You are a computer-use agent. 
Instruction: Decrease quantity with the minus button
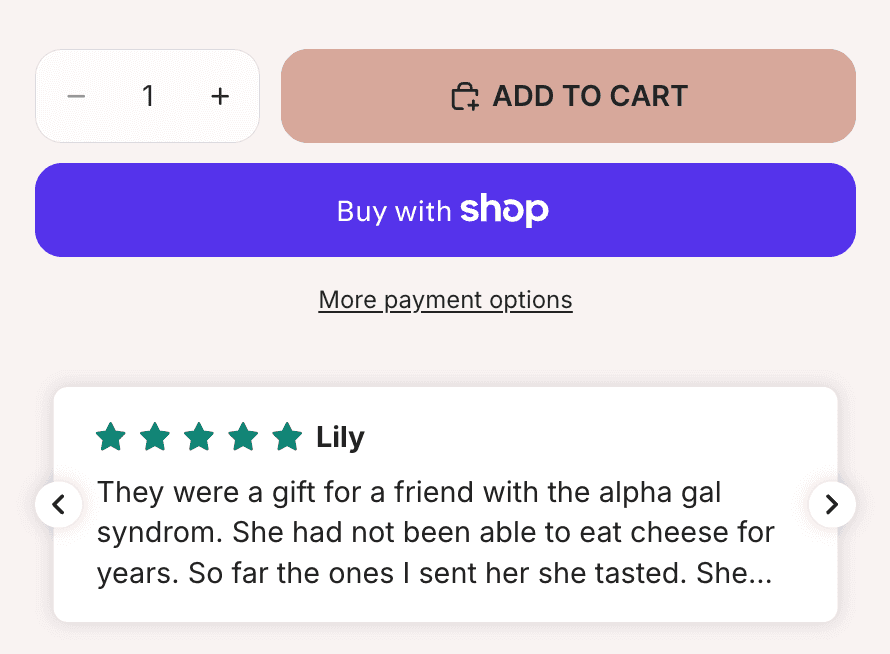point(76,96)
